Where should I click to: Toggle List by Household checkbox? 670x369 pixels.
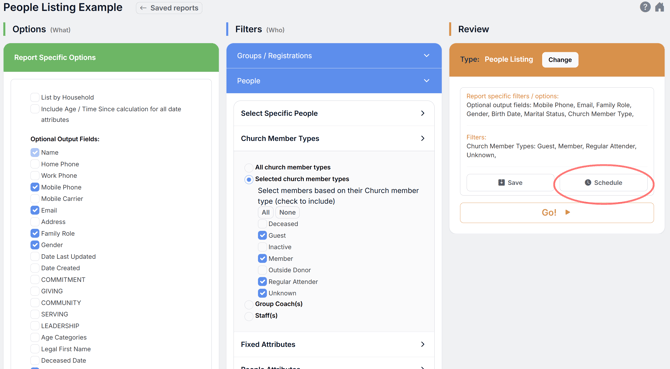coord(35,97)
